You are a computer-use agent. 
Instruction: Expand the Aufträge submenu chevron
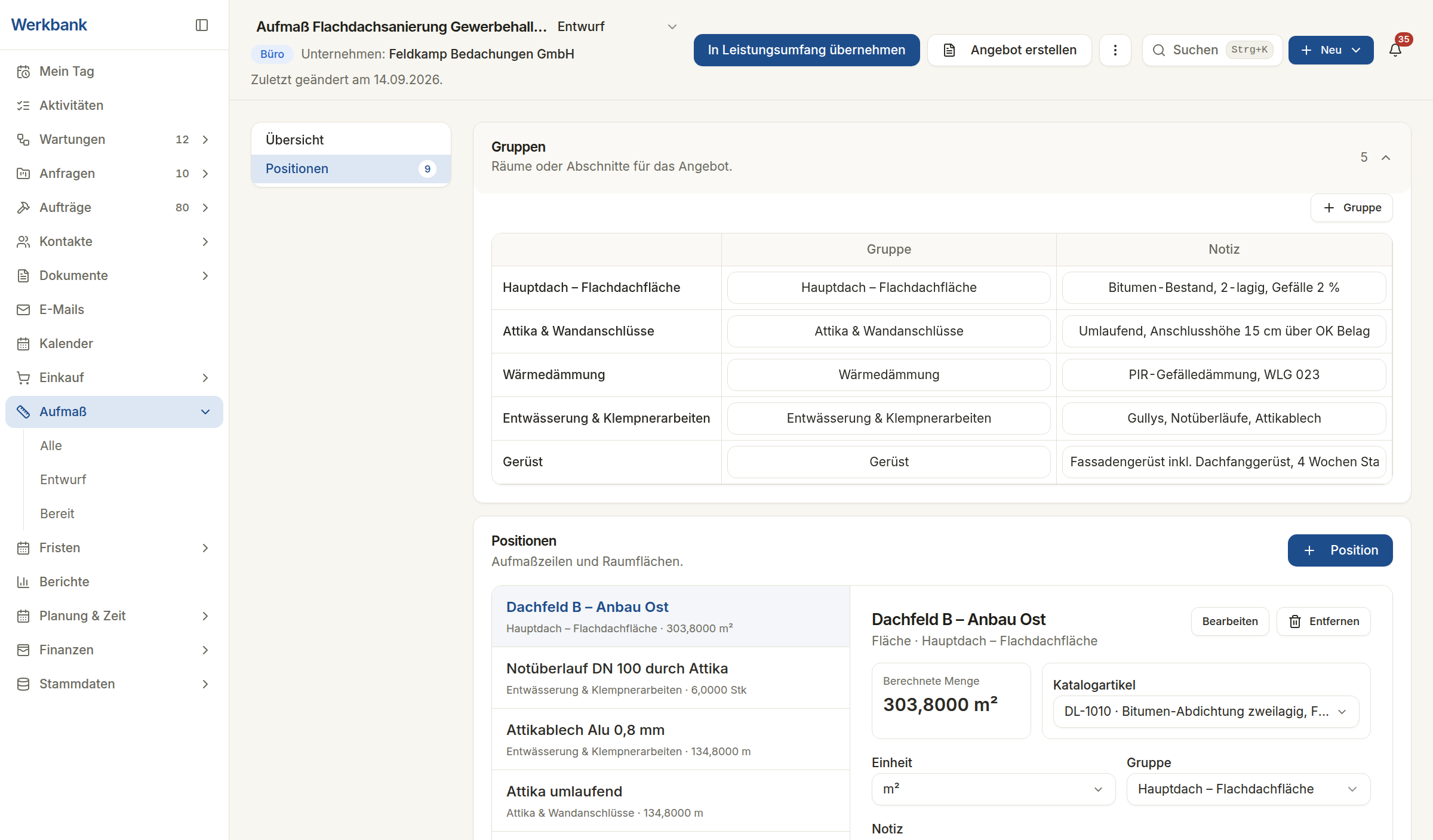(x=205, y=208)
